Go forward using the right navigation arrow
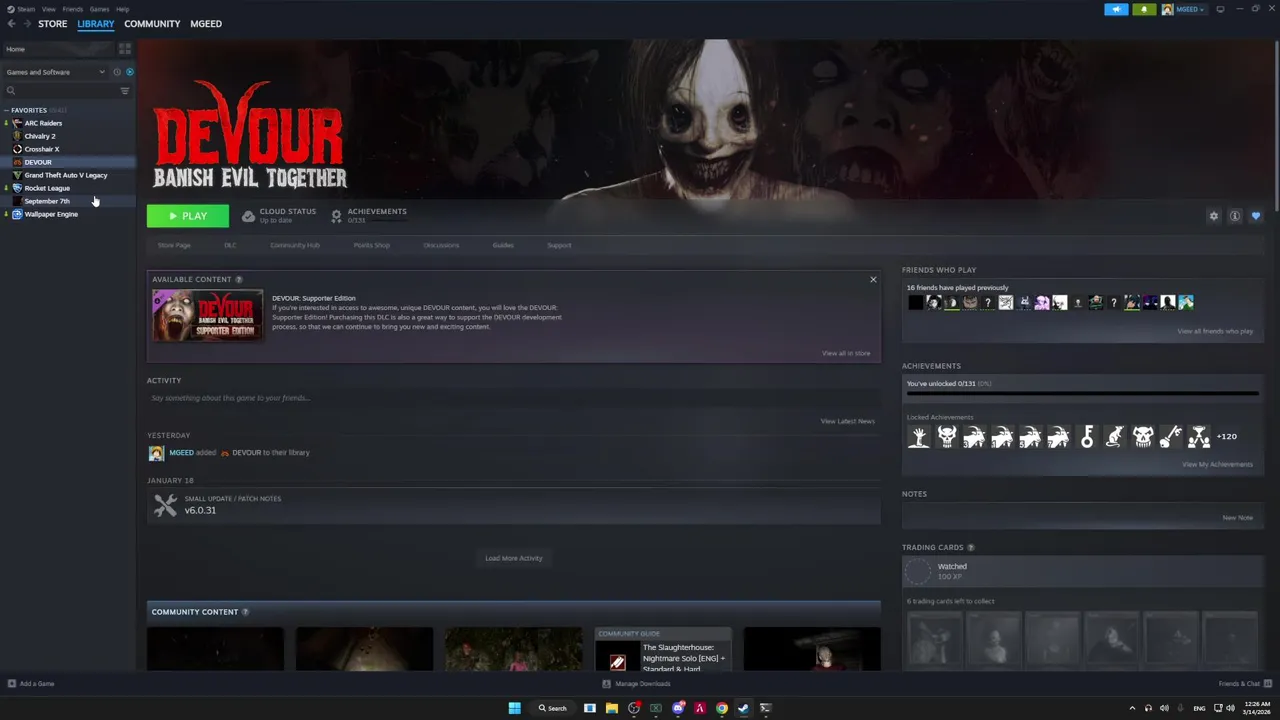 26,24
